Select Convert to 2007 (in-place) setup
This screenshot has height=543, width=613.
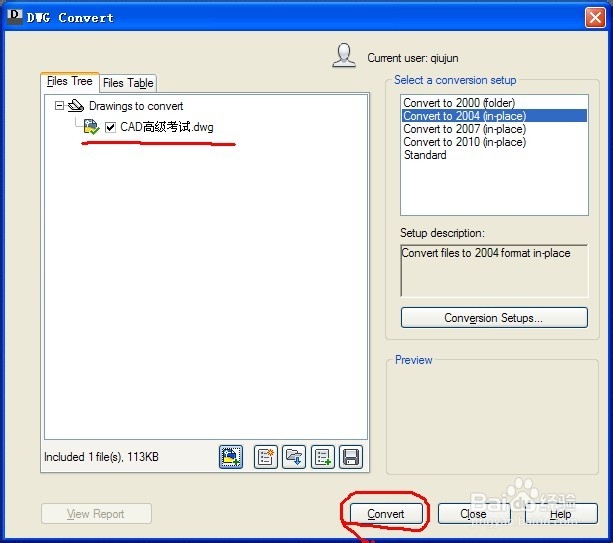(494, 129)
